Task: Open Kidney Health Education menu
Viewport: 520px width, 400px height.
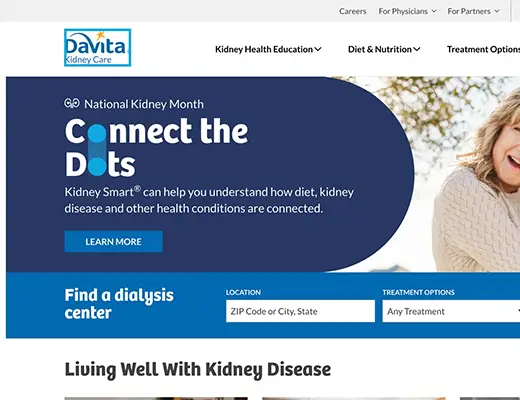Action: click(268, 49)
